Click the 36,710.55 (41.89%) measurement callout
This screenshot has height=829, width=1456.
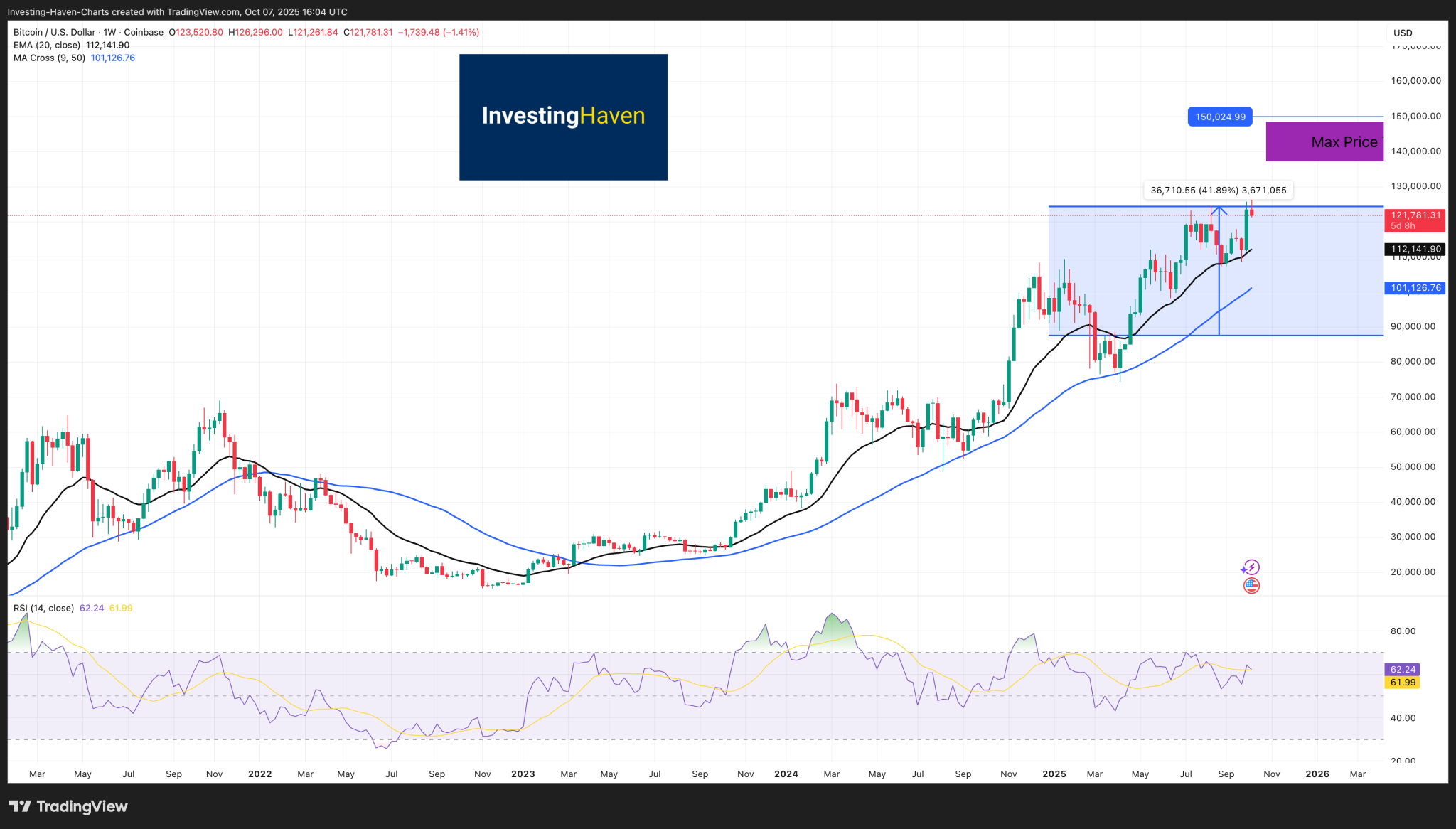coord(1217,190)
